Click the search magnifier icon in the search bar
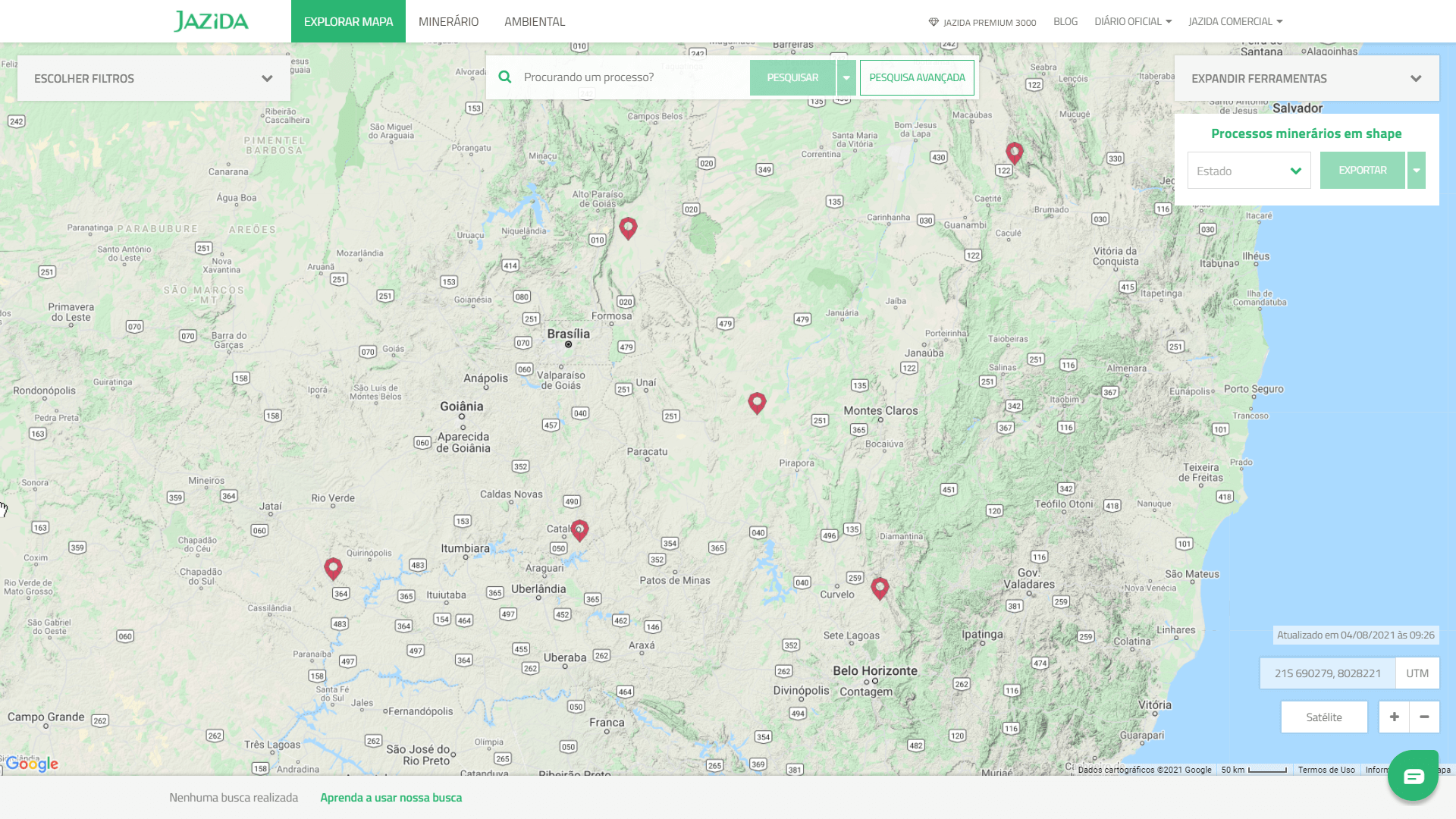The width and height of the screenshot is (1456, 819). (505, 77)
